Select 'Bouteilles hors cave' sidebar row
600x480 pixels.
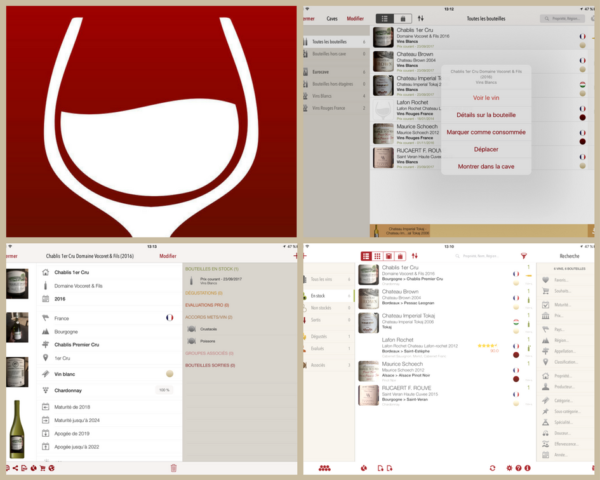336,54
